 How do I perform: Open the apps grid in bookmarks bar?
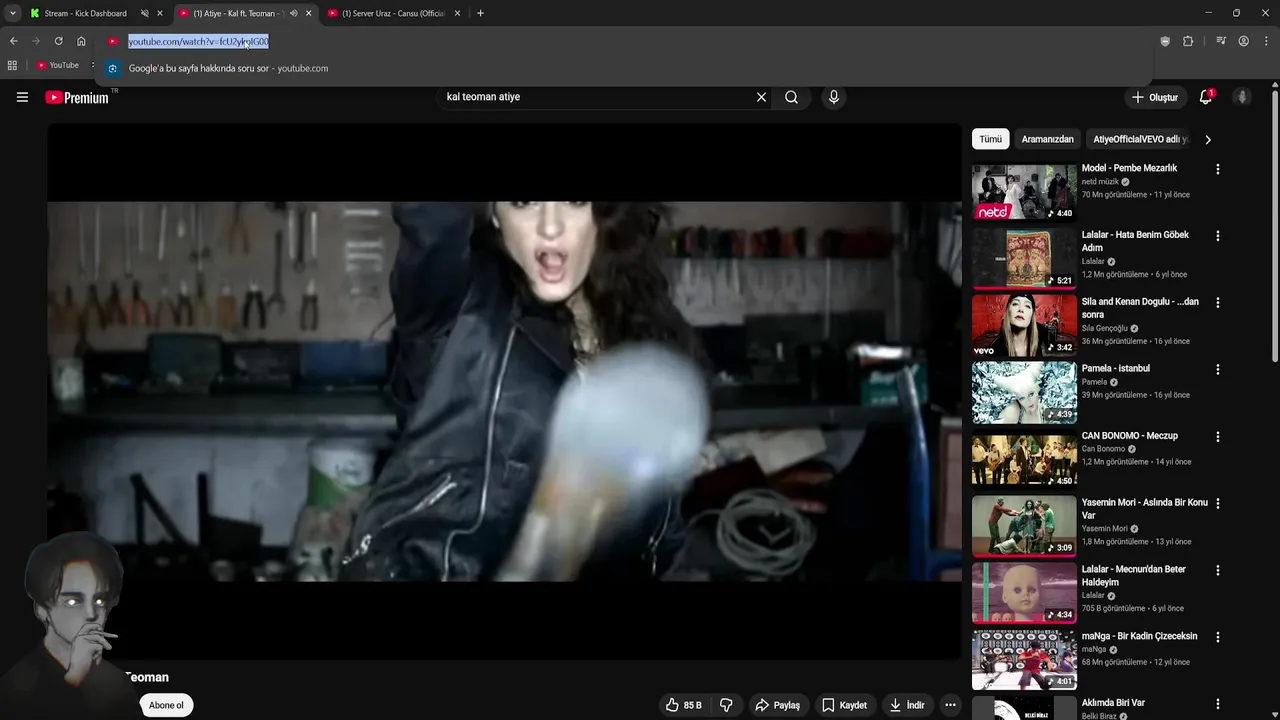pos(12,65)
